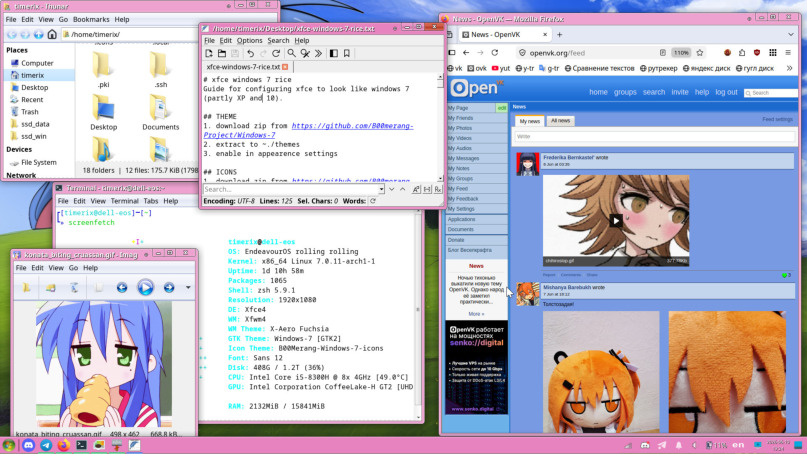Play the animation in the image viewer
The image size is (807, 454).
(146, 287)
